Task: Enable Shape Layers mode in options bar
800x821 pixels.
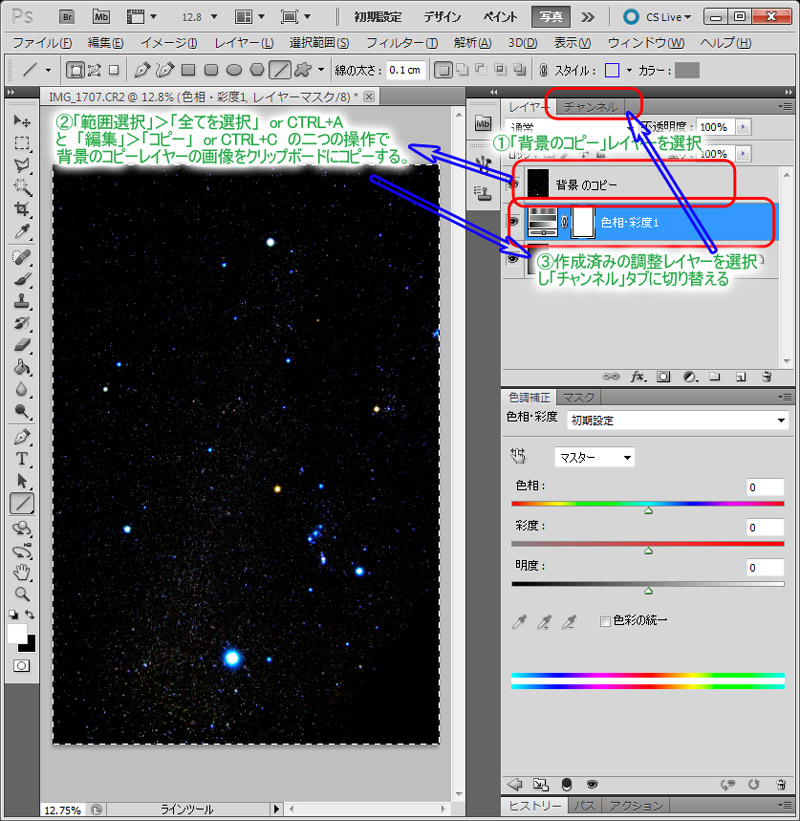Action: pos(75,70)
